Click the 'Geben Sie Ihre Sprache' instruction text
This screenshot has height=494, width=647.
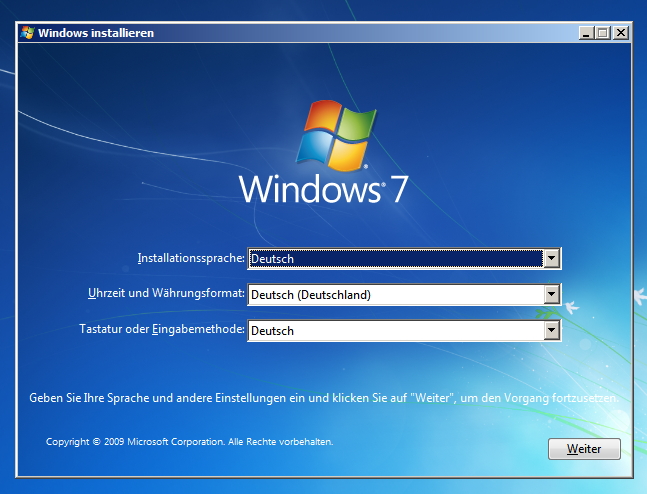click(x=324, y=398)
